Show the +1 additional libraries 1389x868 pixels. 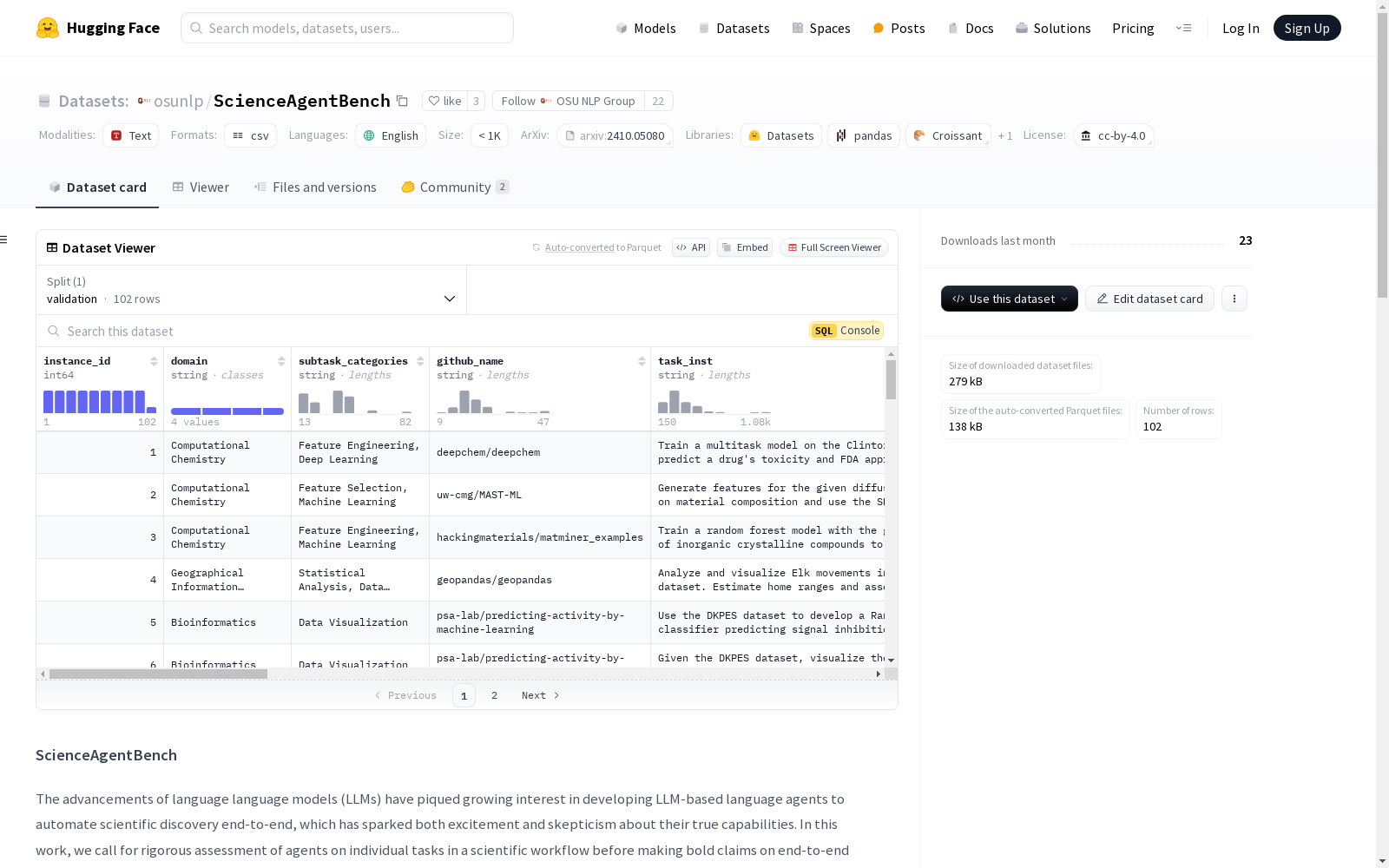[1005, 136]
